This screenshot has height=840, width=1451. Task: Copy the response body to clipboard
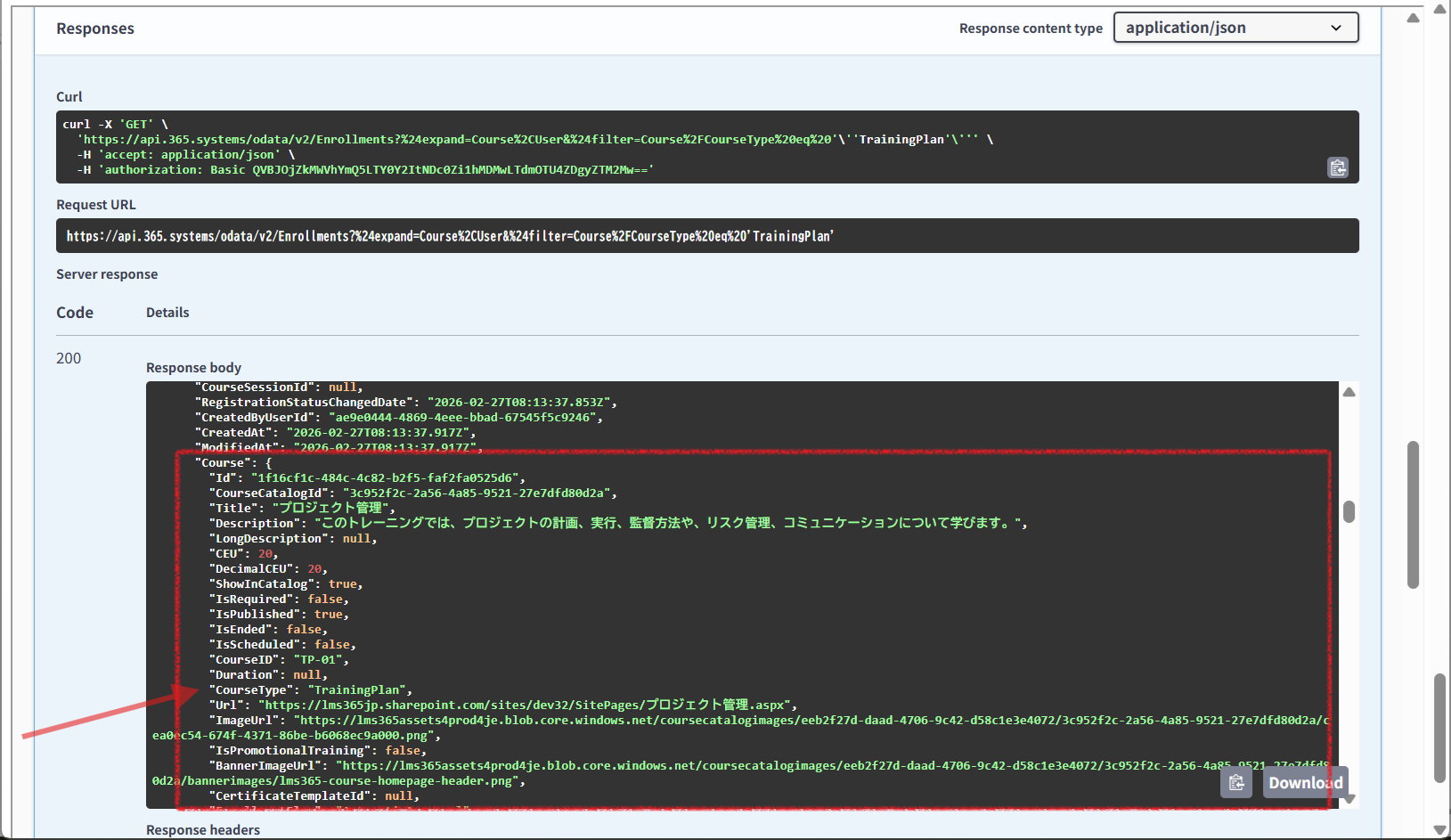(1236, 782)
